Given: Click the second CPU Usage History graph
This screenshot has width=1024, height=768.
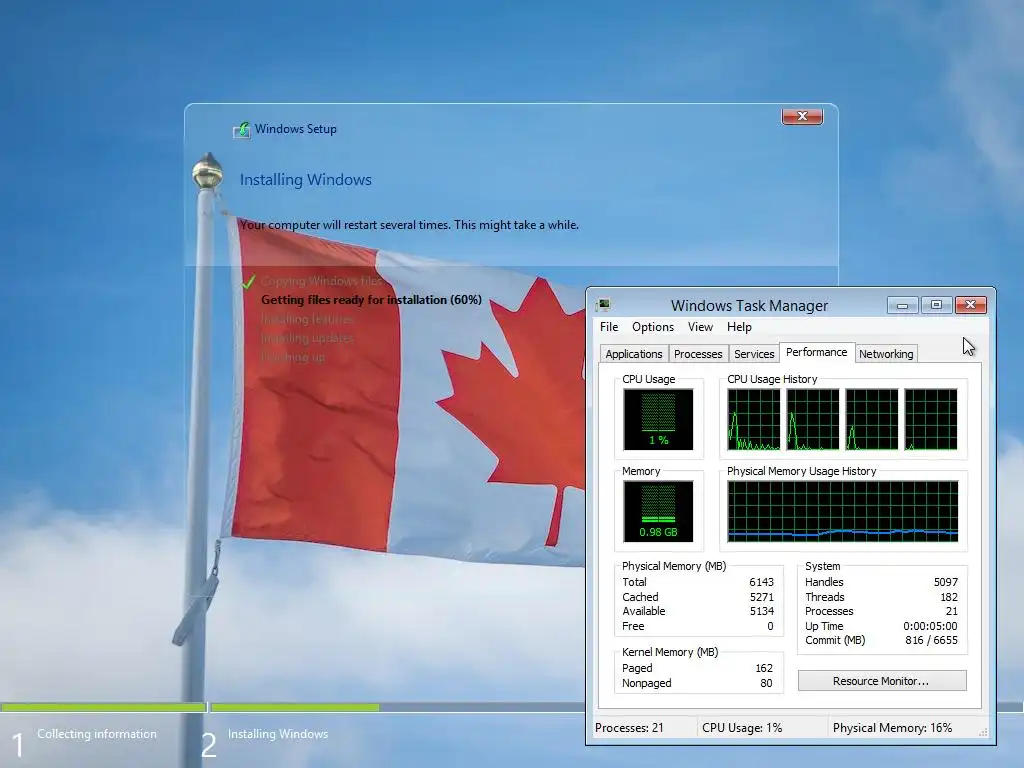Looking at the screenshot, I should coord(812,419).
